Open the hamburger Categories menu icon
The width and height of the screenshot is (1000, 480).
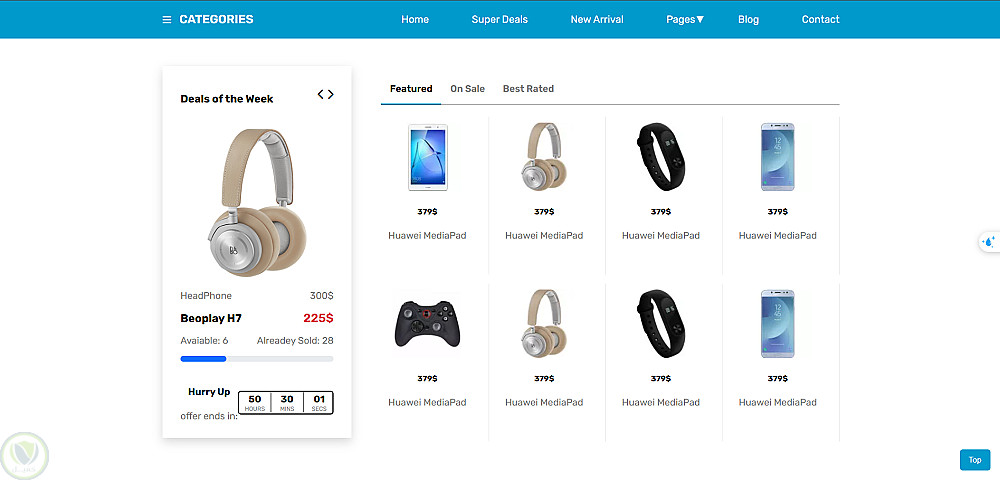(x=167, y=20)
